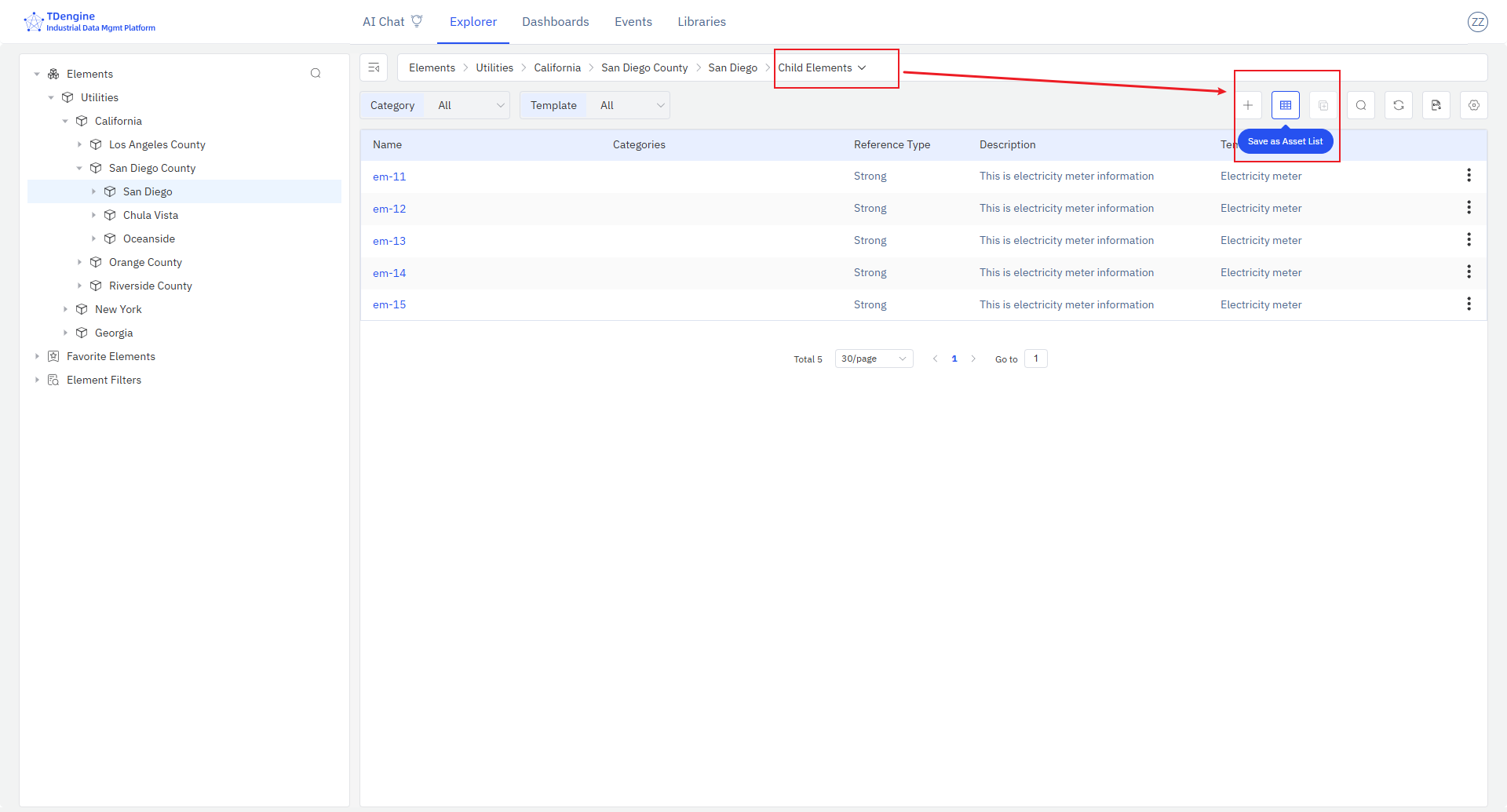
Task: Click the search icon in the elements tree
Action: click(x=316, y=74)
